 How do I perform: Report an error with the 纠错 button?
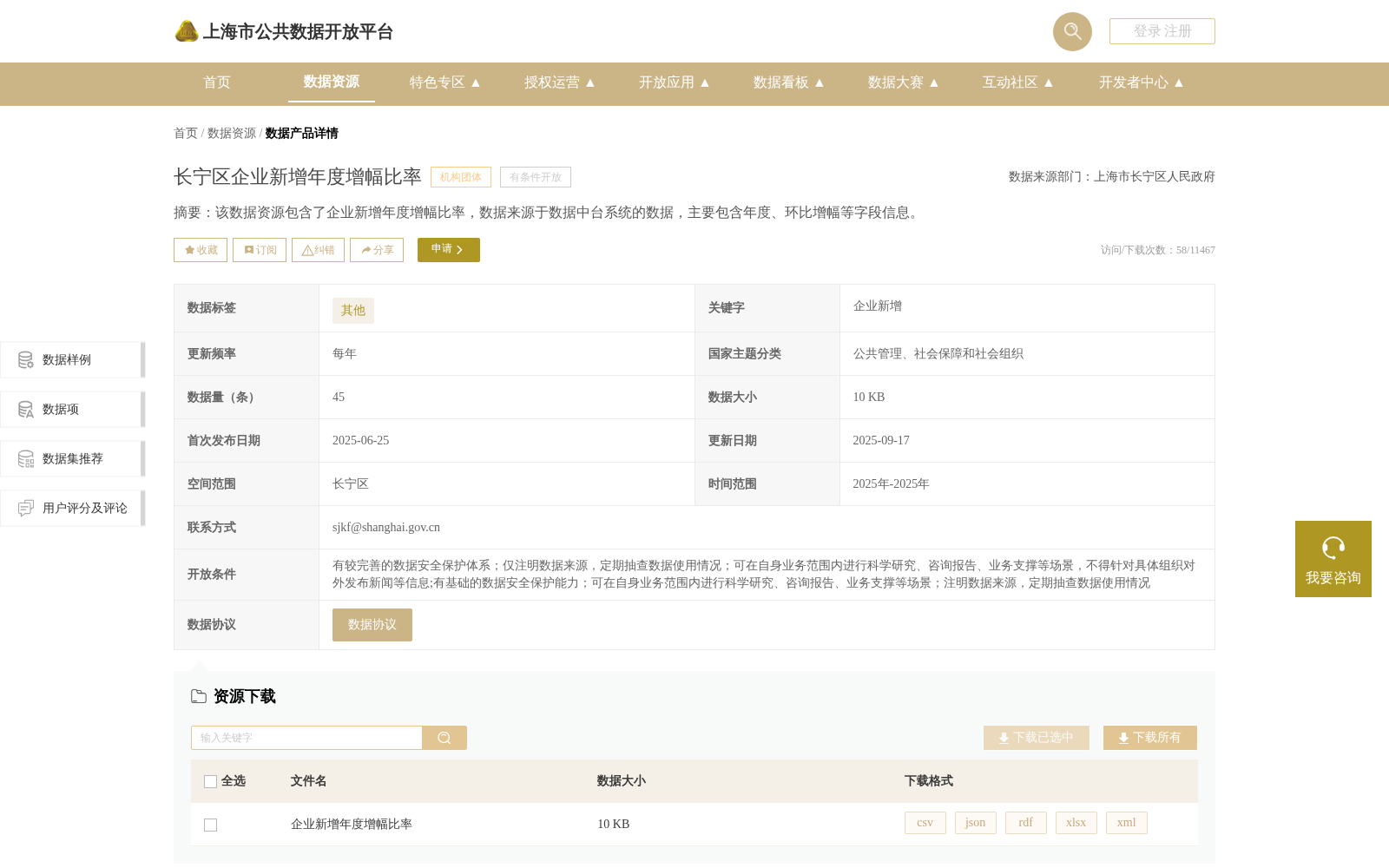318,250
